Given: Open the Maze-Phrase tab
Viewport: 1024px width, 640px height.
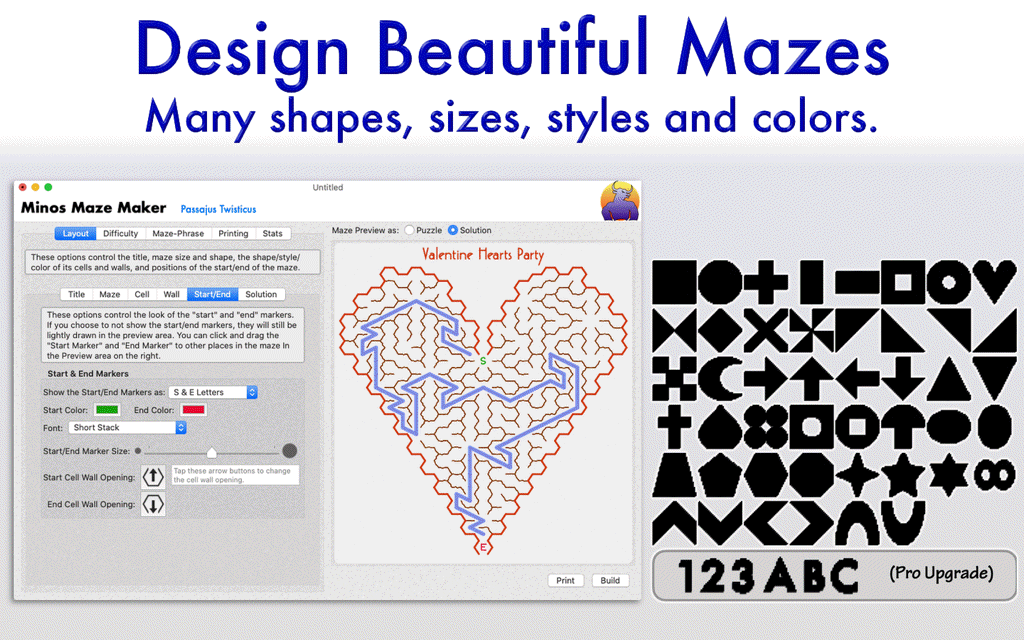Looking at the screenshot, I should (x=177, y=234).
